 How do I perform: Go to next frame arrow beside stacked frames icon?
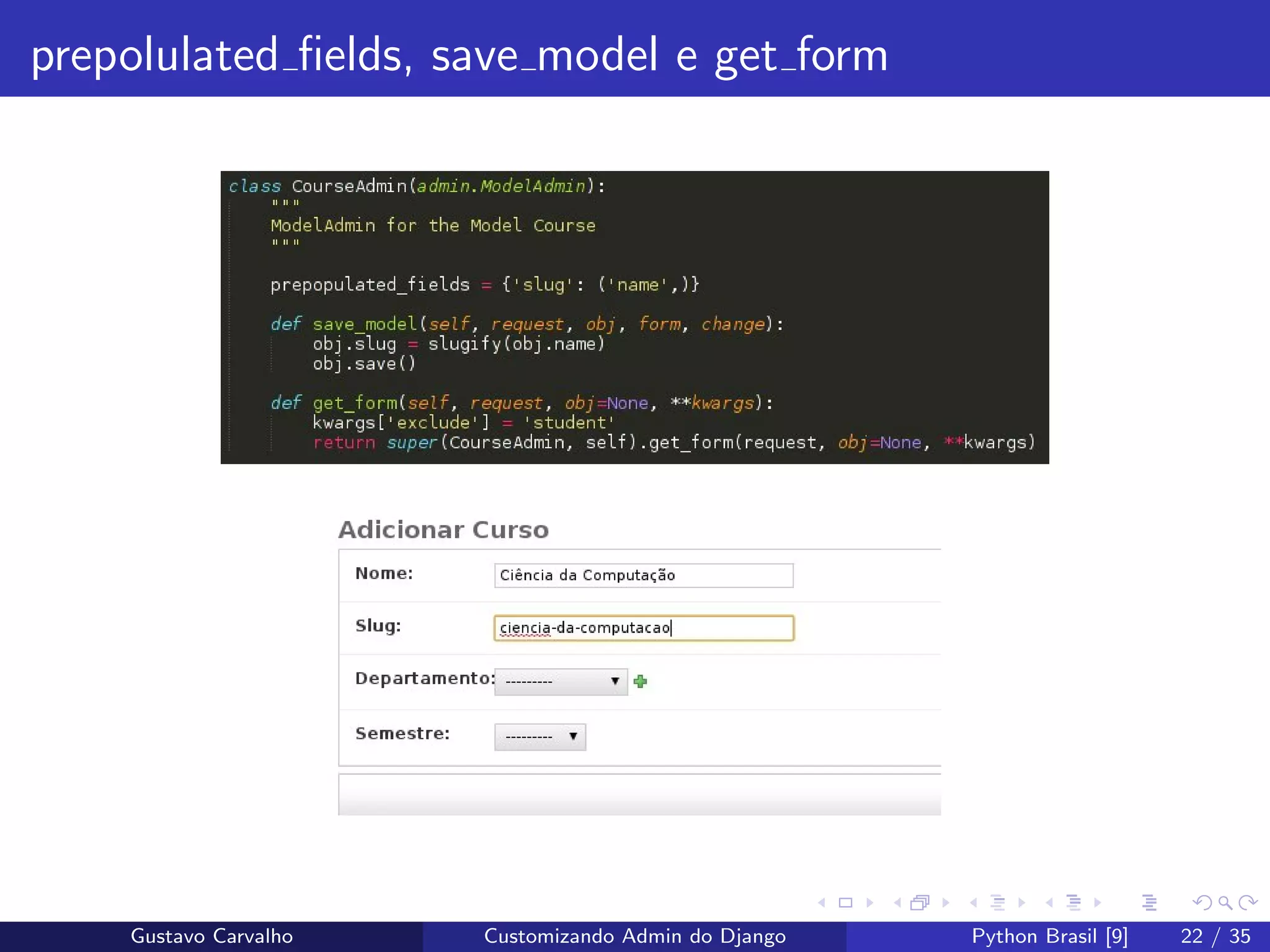coord(946,902)
